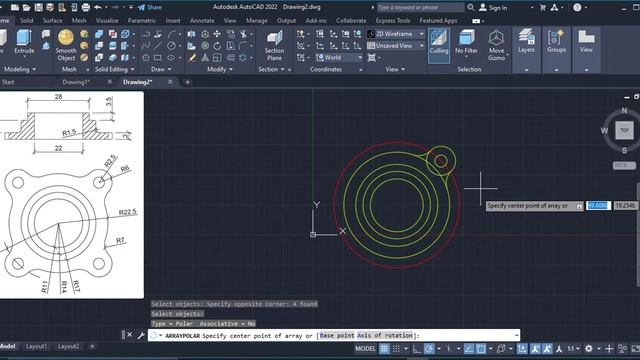The height and width of the screenshot is (360, 640).
Task: Add a new drawing tab with plus
Action: [187, 82]
